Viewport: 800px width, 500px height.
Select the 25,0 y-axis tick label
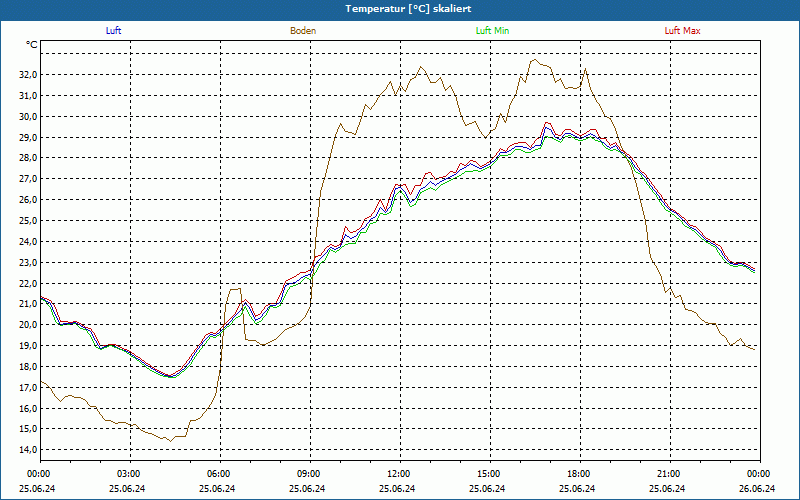coord(29,221)
